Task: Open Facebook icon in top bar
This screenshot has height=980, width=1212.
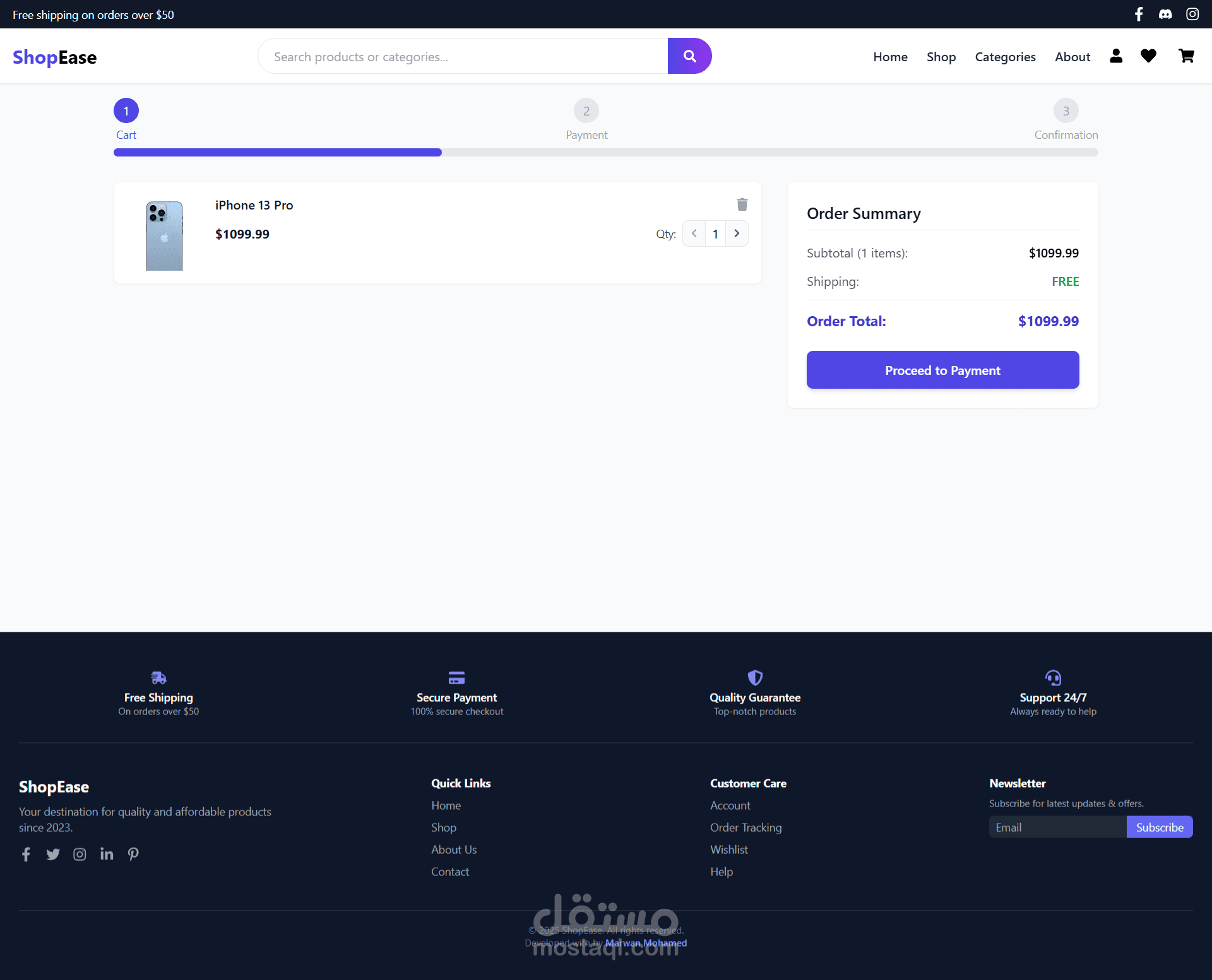Action: pos(1139,14)
